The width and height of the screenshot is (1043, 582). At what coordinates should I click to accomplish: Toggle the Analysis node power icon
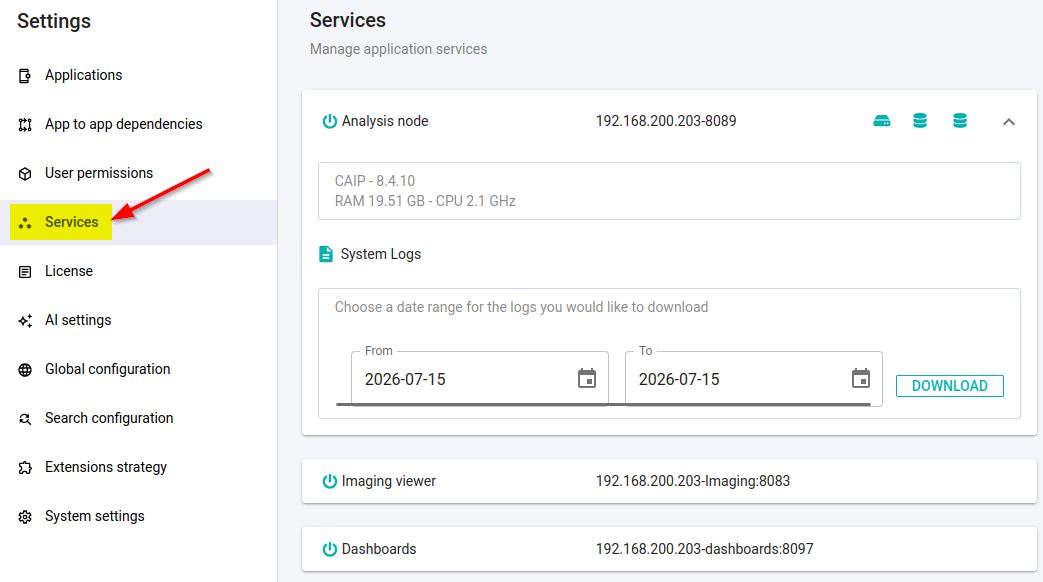click(x=329, y=121)
